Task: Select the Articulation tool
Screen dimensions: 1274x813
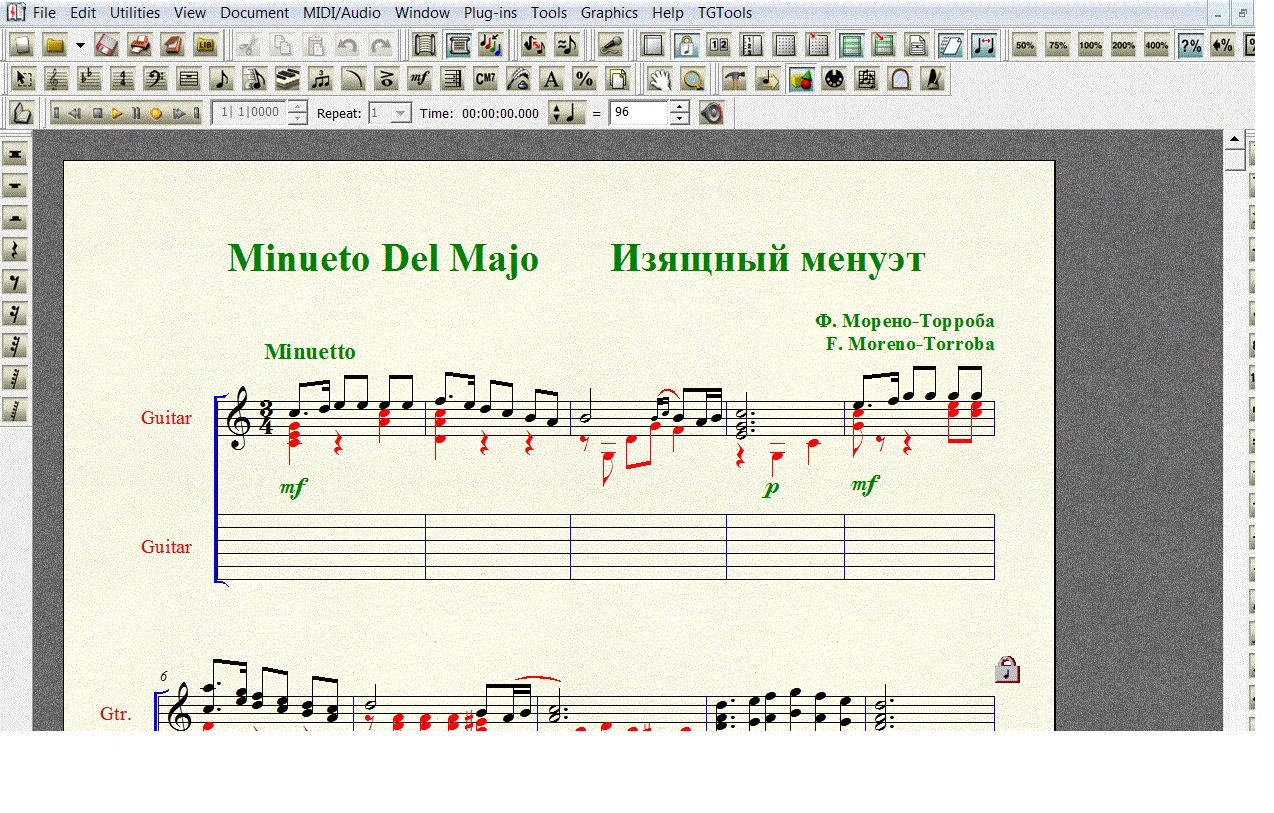Action: pyautogui.click(x=386, y=79)
